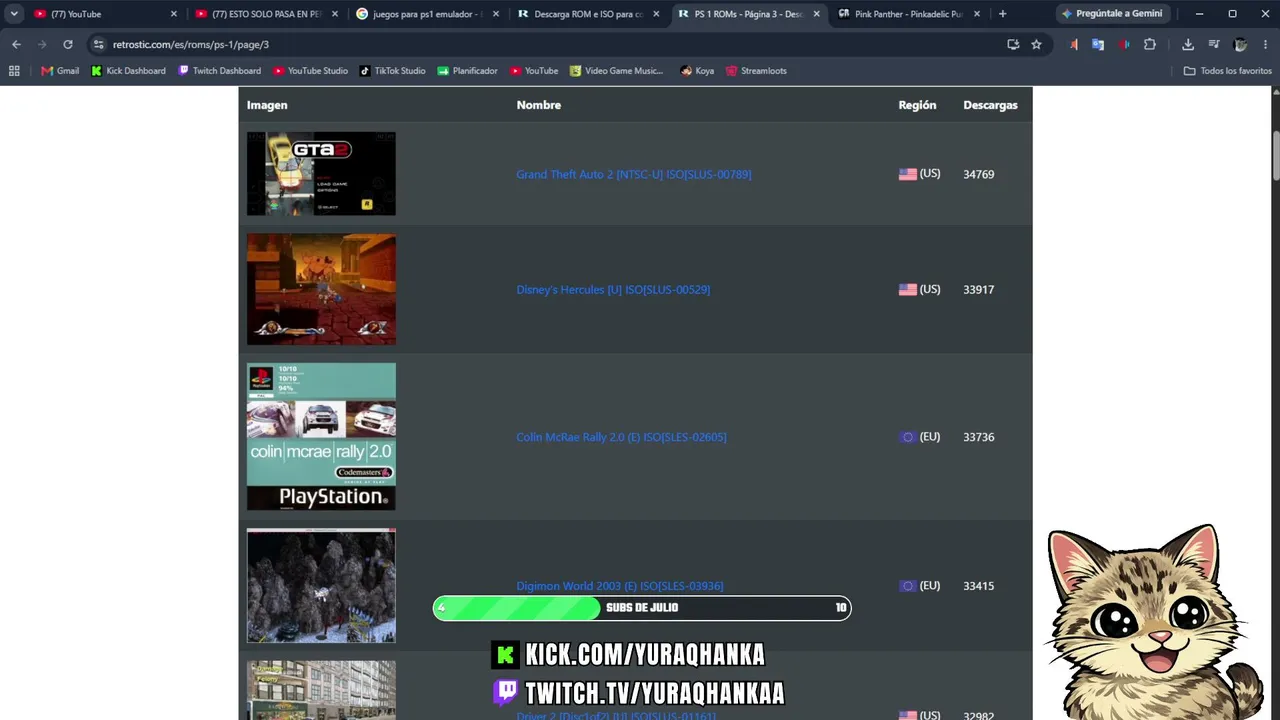
Task: Click the 'Descargas' column header
Action: point(990,105)
